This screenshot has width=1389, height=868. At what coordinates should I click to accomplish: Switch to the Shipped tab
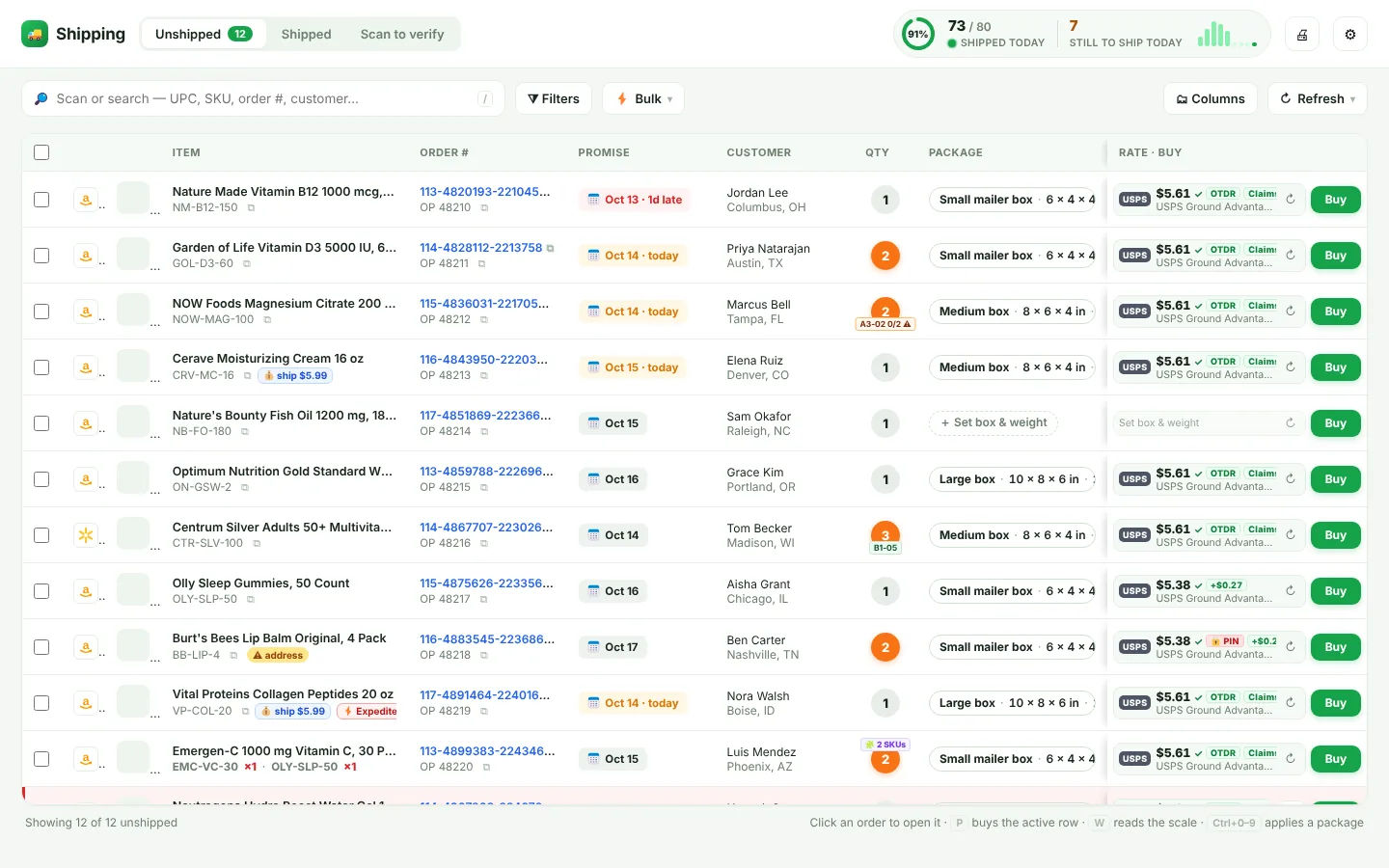(x=306, y=34)
